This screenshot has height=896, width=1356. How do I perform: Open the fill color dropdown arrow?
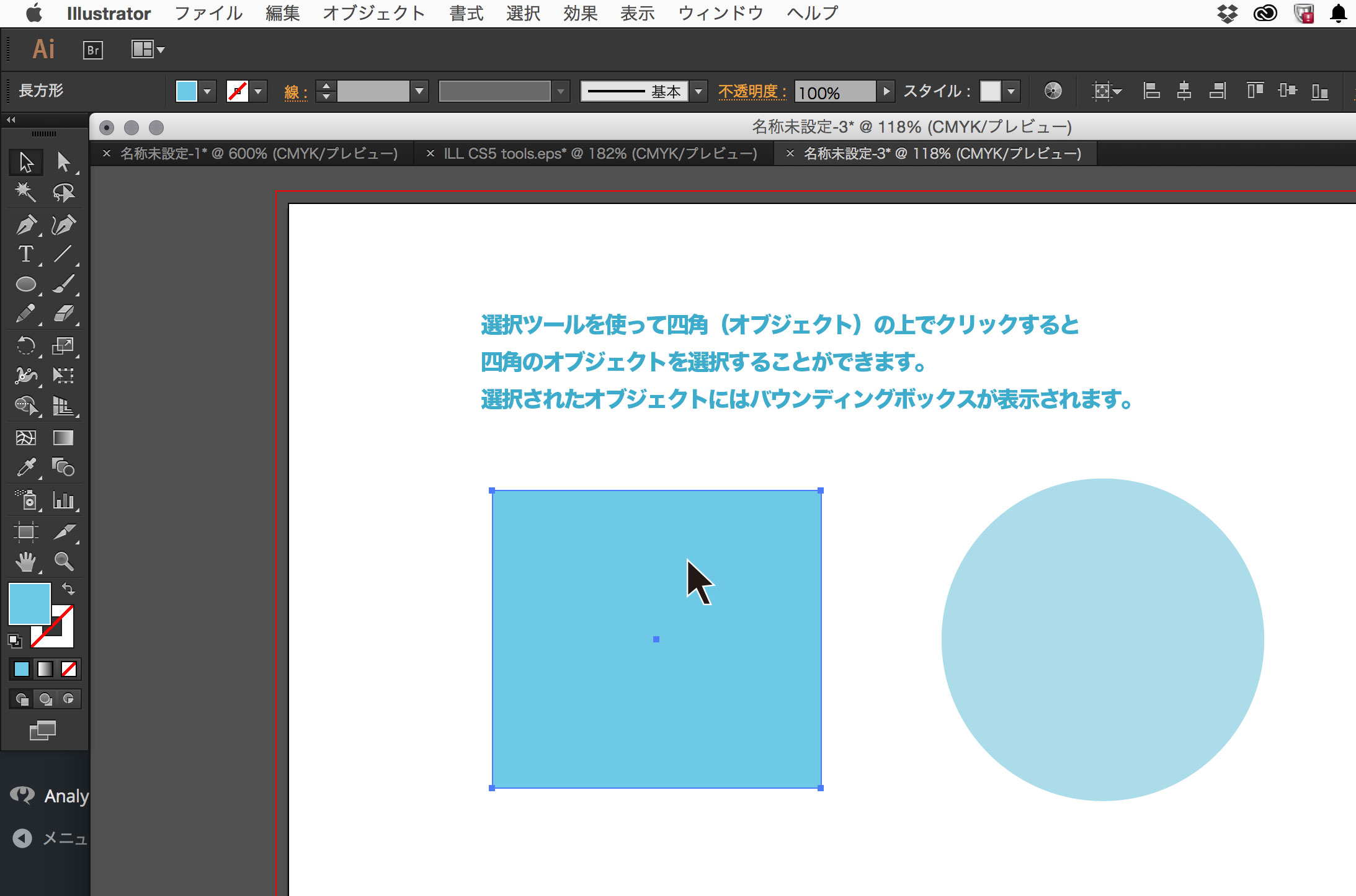(x=208, y=92)
